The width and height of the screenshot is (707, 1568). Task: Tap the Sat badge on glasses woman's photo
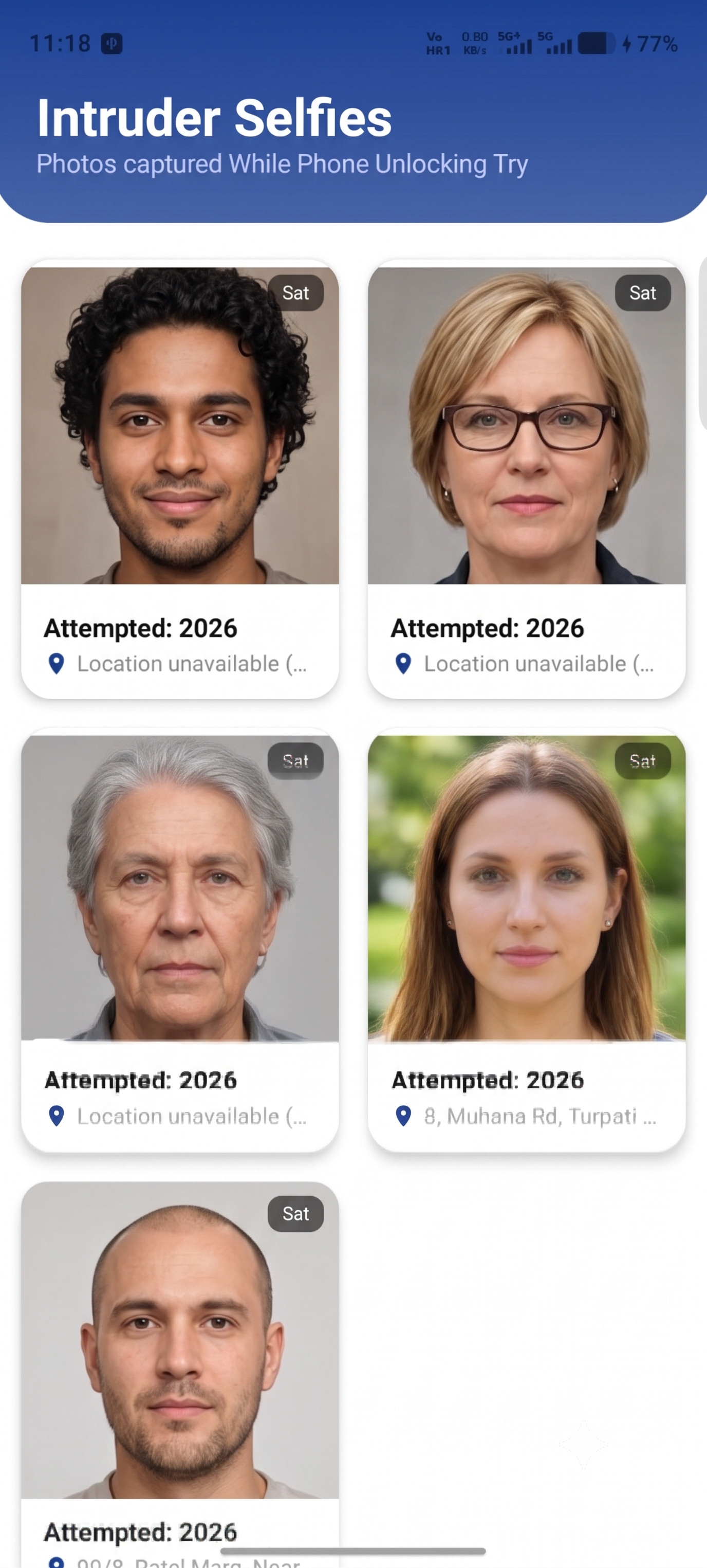pos(642,293)
